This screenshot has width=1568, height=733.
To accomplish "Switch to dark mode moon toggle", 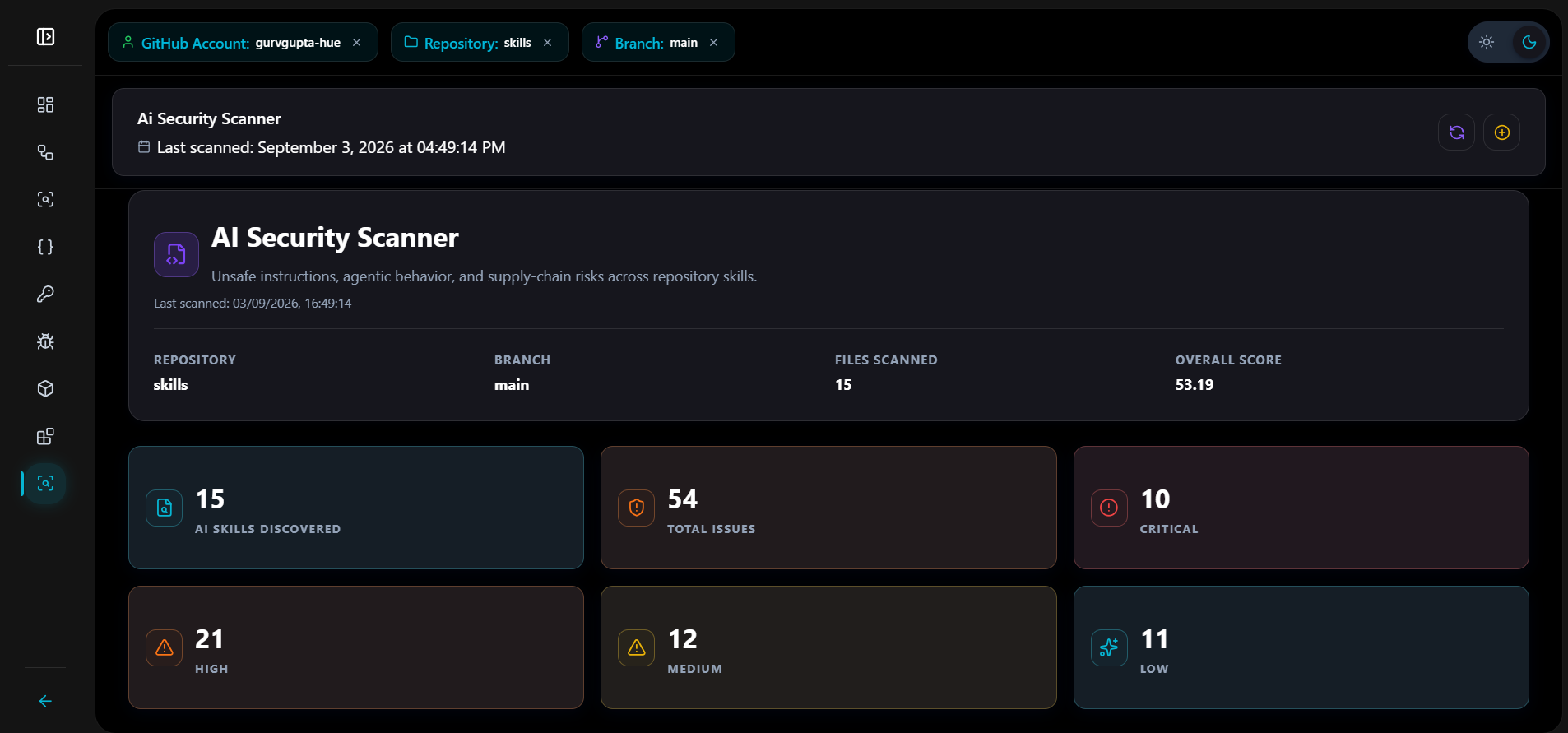I will [x=1529, y=42].
